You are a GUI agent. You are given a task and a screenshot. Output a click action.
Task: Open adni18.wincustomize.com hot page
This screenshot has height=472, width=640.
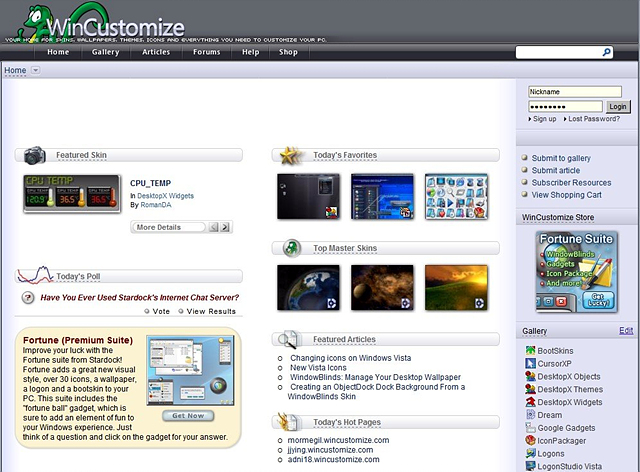coord(333,459)
